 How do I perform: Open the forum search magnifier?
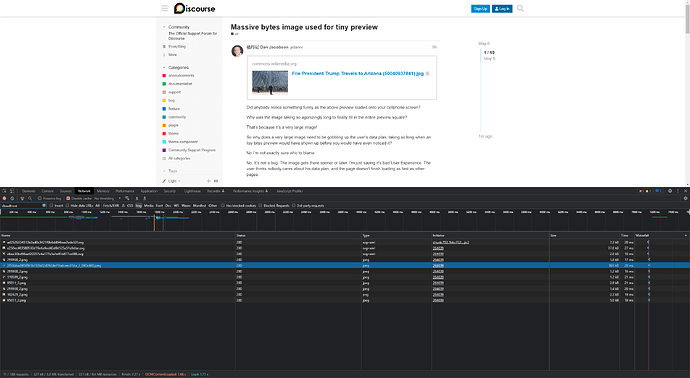520,8
